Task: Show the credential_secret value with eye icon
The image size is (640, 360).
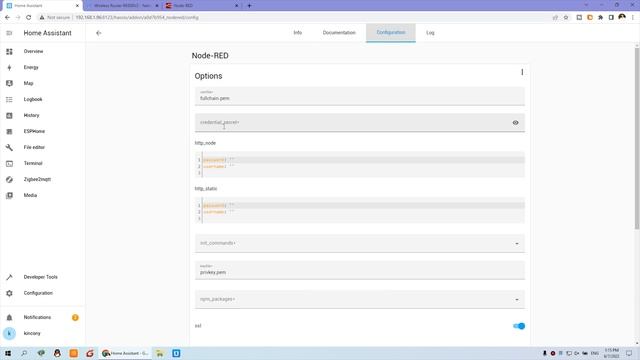Action: (516, 123)
